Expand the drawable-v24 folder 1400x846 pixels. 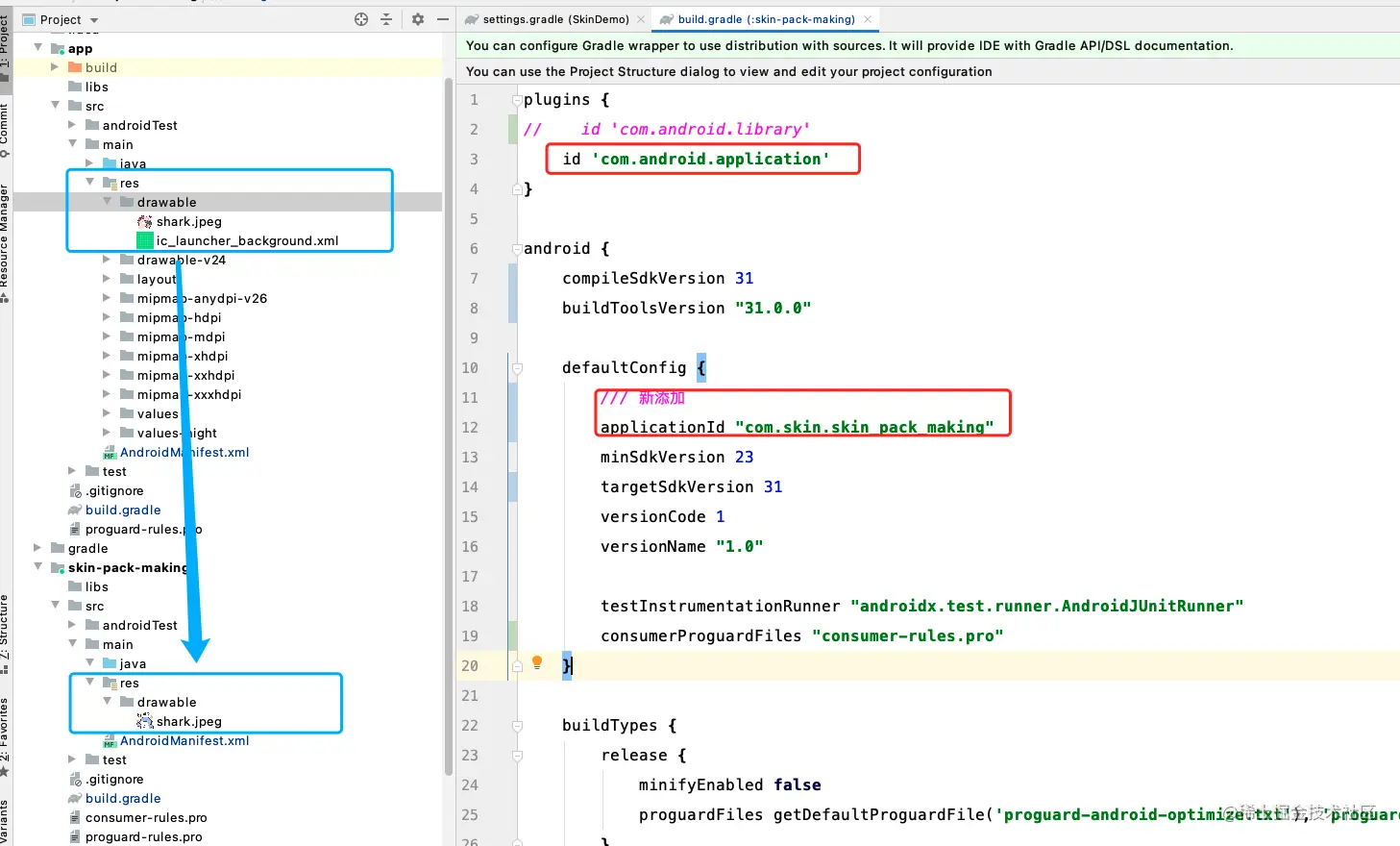pyautogui.click(x=107, y=260)
